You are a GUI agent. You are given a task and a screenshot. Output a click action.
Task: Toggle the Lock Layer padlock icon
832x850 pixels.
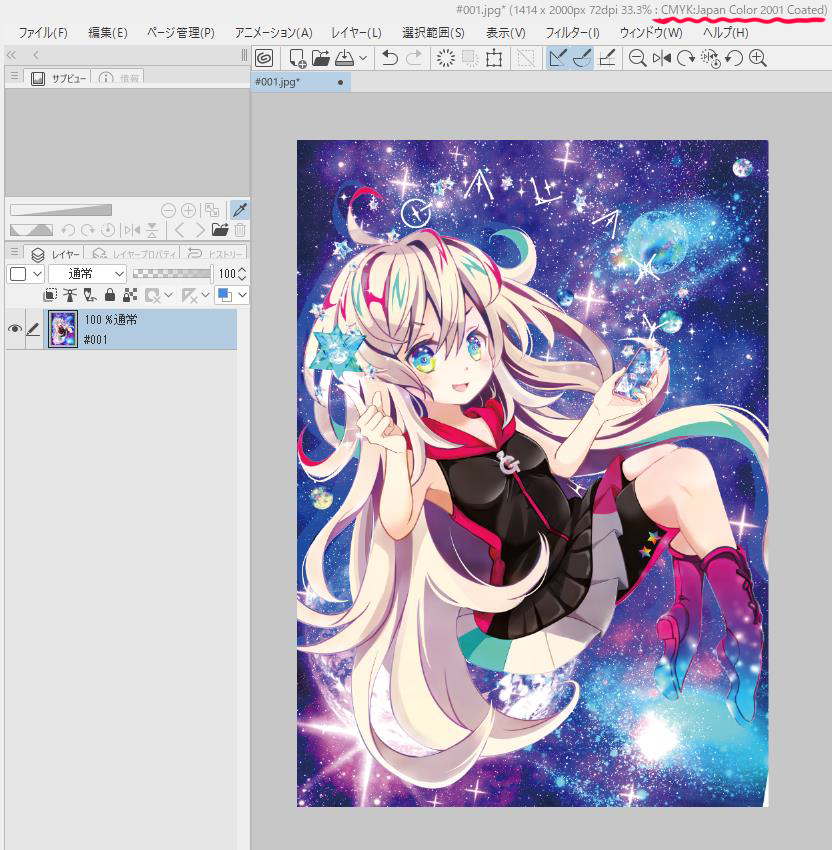(110, 295)
